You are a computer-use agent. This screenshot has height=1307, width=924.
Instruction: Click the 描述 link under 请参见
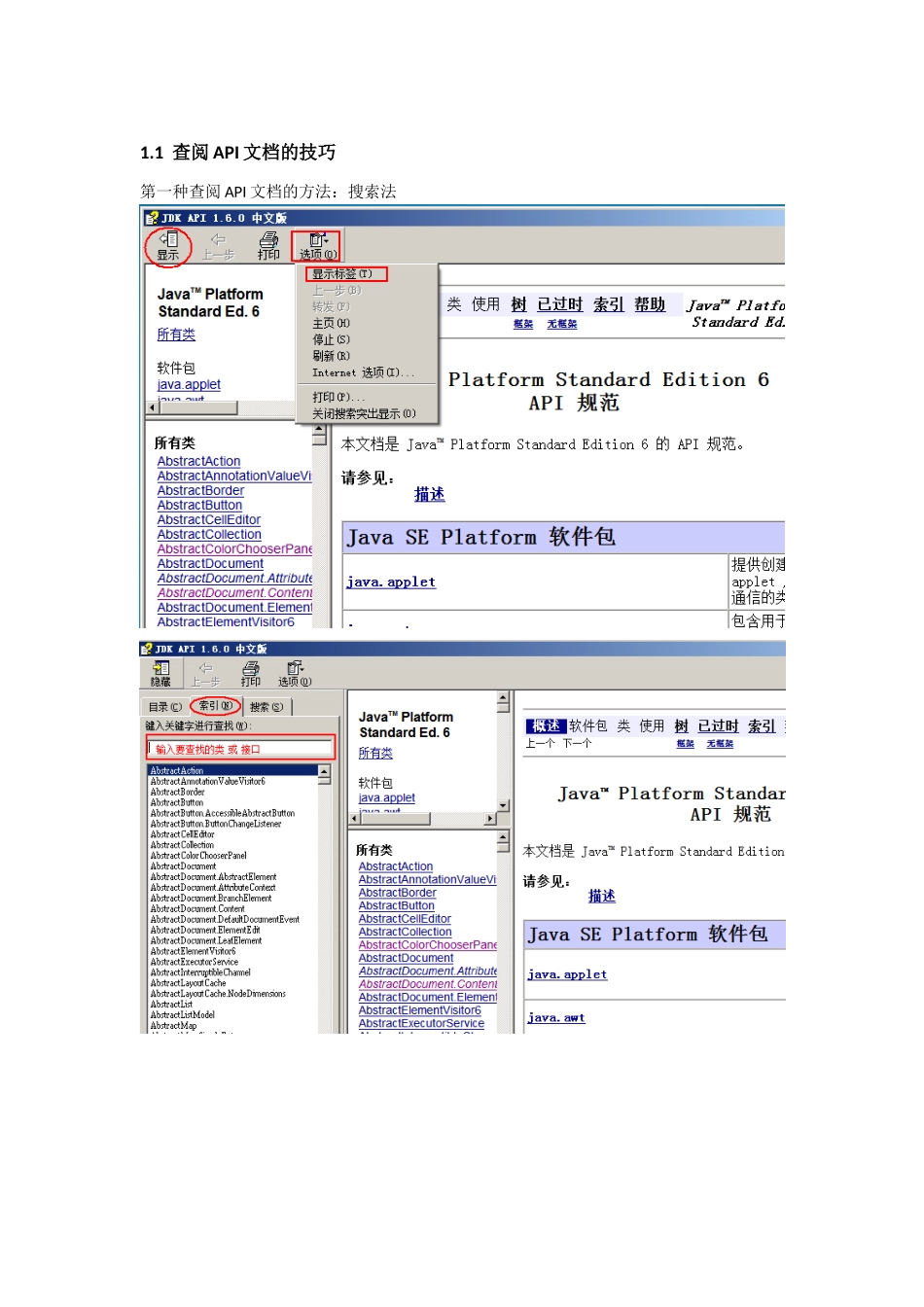(x=429, y=494)
